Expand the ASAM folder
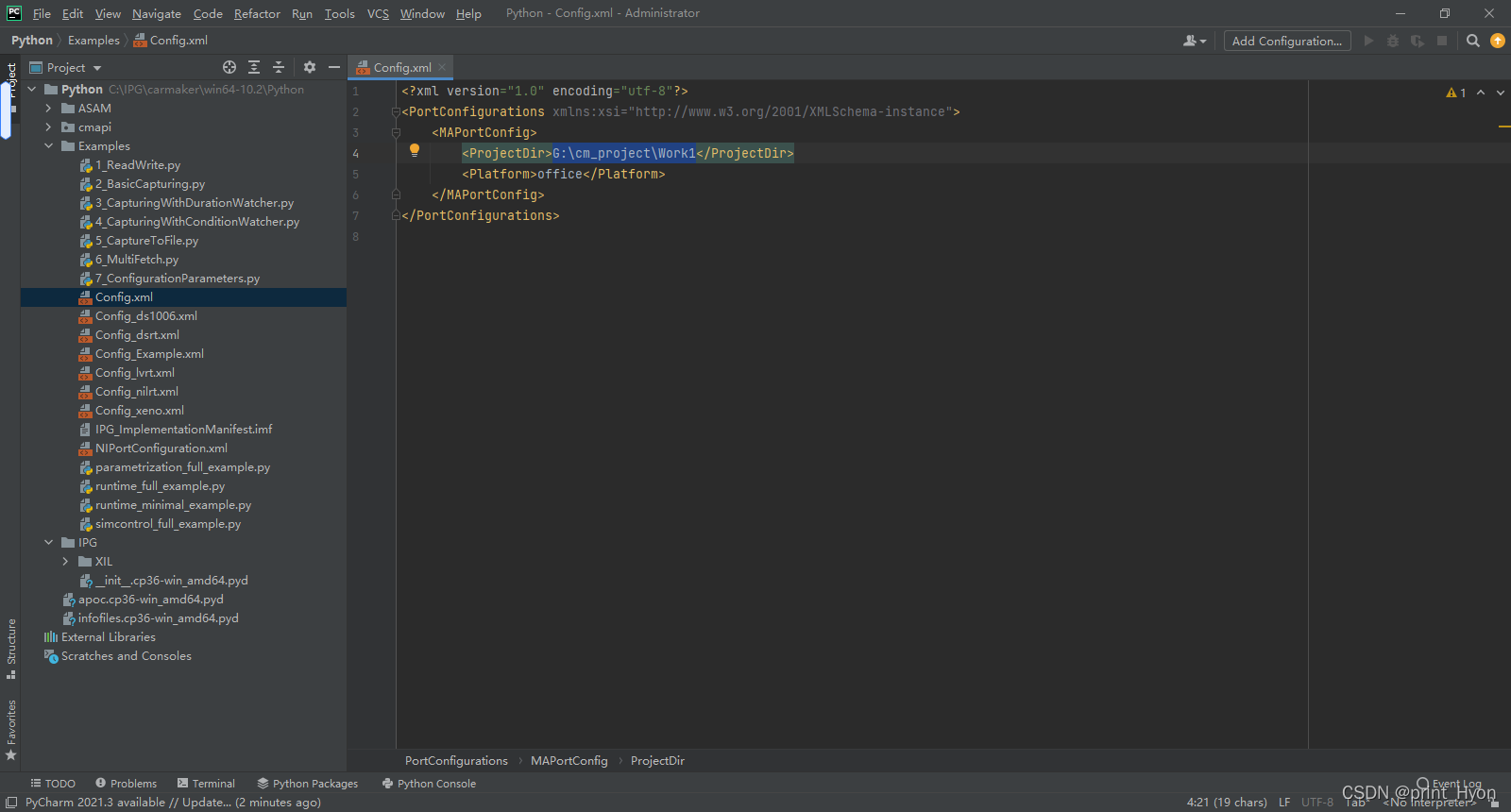The width and height of the screenshot is (1511, 812). [x=49, y=108]
